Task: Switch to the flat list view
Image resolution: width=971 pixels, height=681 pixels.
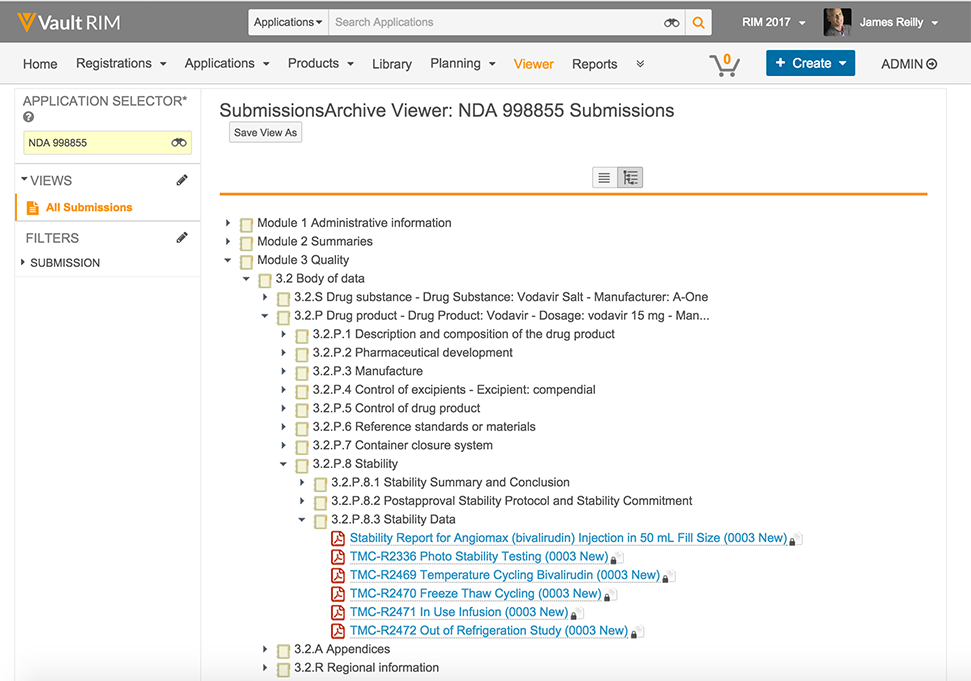Action: coord(604,178)
